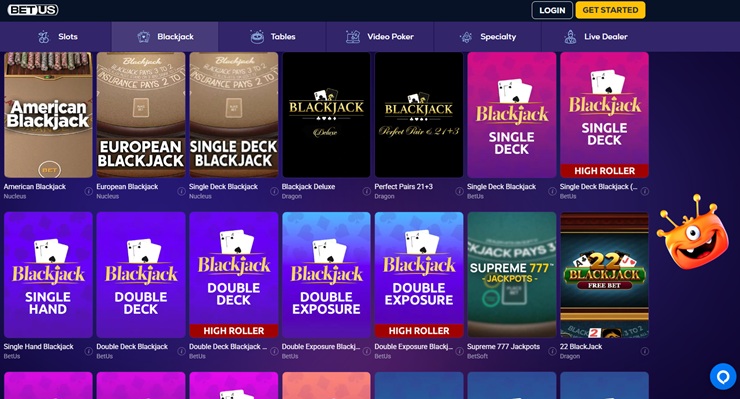Click the Blackjack cards icon in tab
Image resolution: width=740 pixels, height=399 pixels.
pyautogui.click(x=143, y=36)
